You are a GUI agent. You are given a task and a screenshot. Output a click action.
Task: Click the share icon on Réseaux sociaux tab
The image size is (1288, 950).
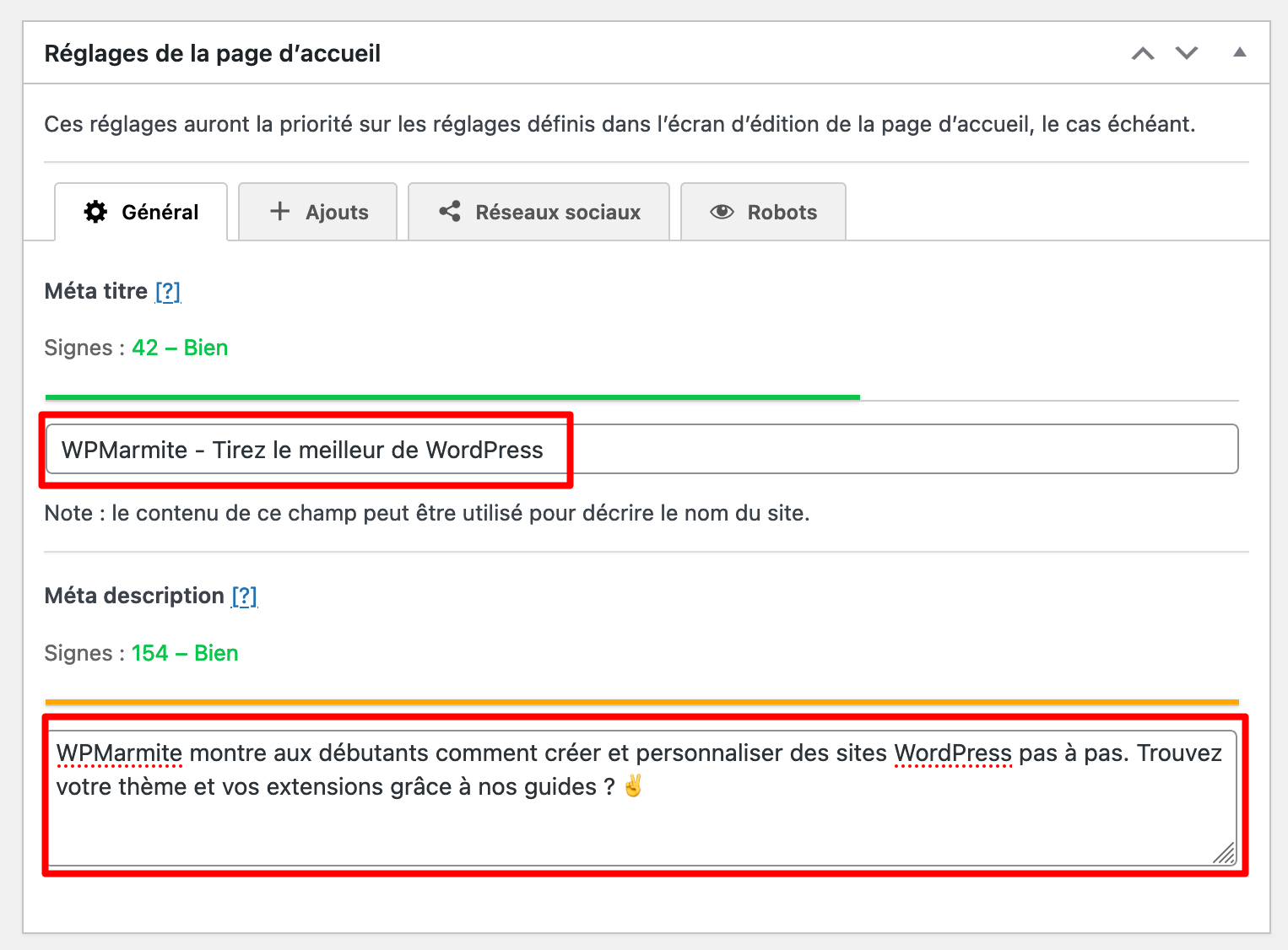click(x=449, y=212)
